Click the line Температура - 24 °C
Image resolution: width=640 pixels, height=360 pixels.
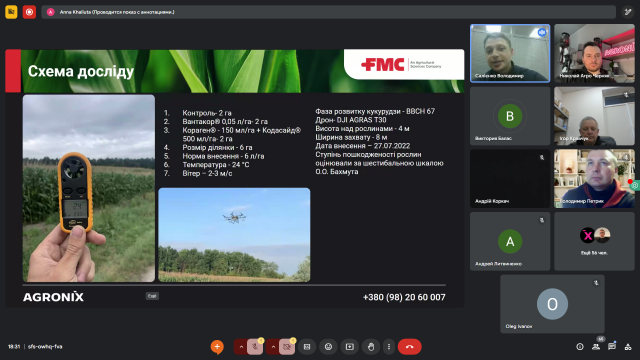[x=216, y=164]
